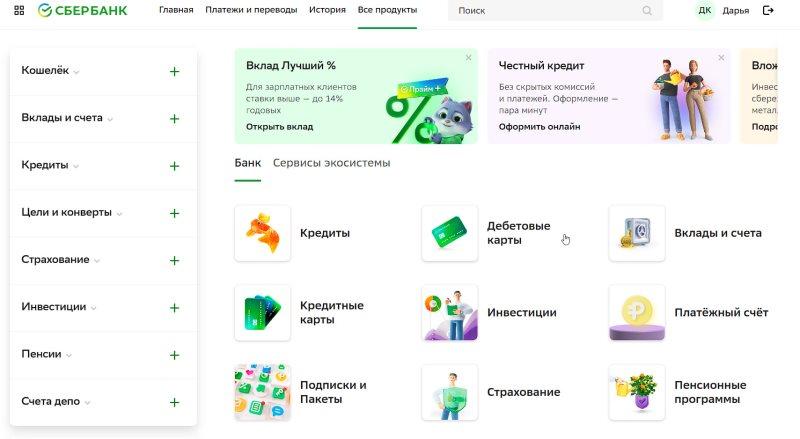800x439 pixels.
Task: Click the plus icon beside Страхование in sidebar
Action: point(174,260)
